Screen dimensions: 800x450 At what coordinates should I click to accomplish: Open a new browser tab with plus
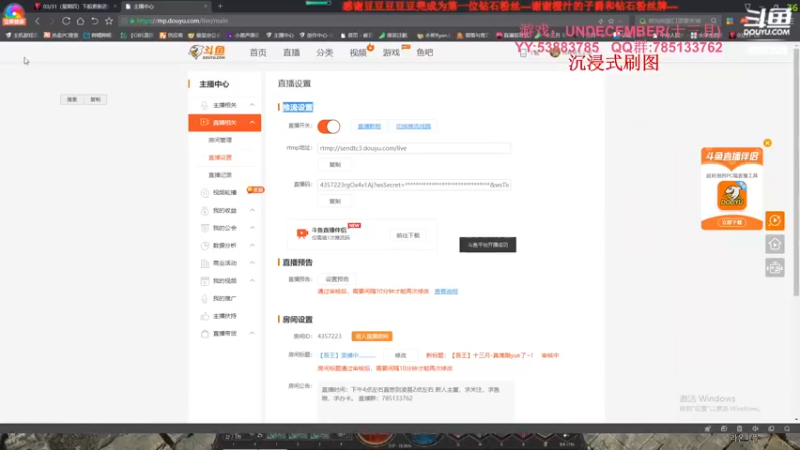click(220, 6)
